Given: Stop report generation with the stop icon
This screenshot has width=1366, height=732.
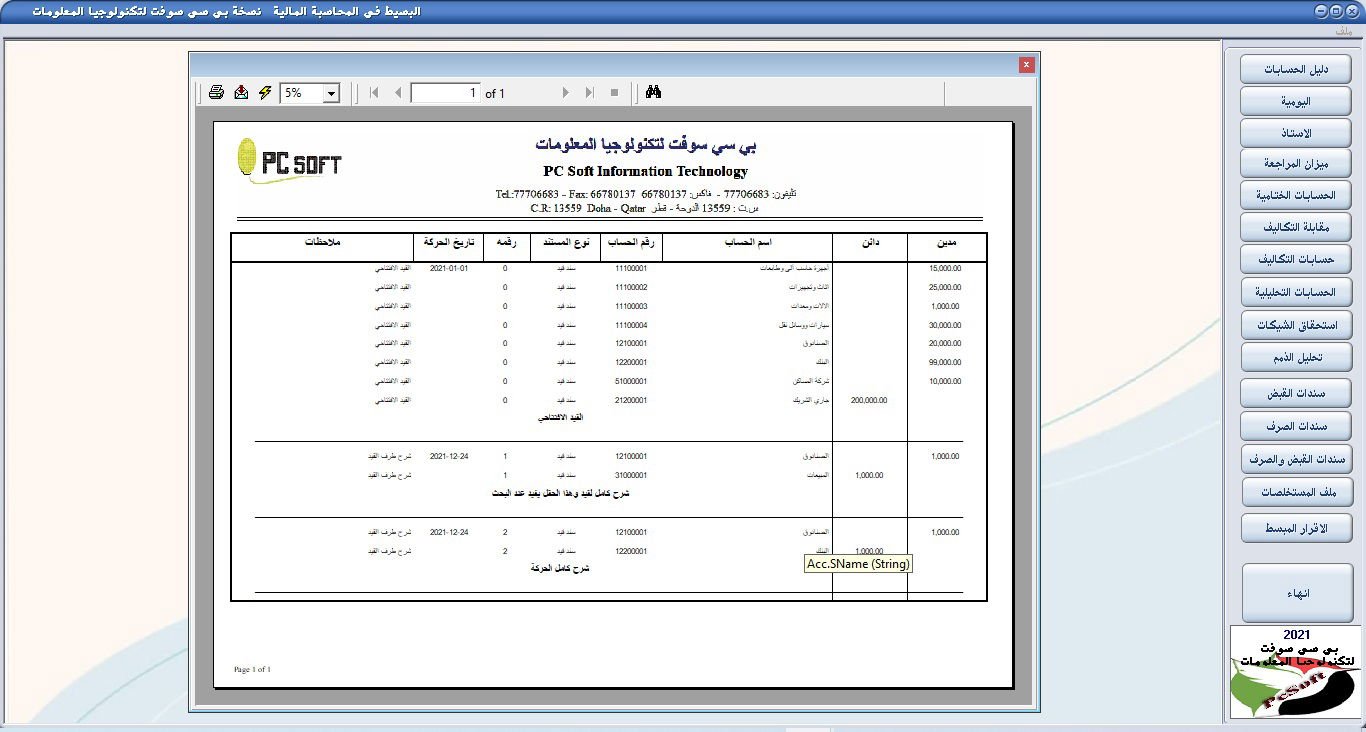Looking at the screenshot, I should 613,91.
